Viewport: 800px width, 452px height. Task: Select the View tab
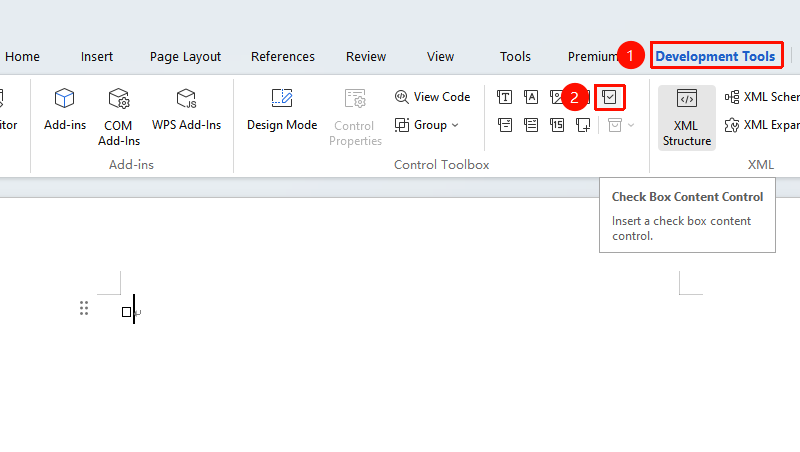pyautogui.click(x=440, y=57)
